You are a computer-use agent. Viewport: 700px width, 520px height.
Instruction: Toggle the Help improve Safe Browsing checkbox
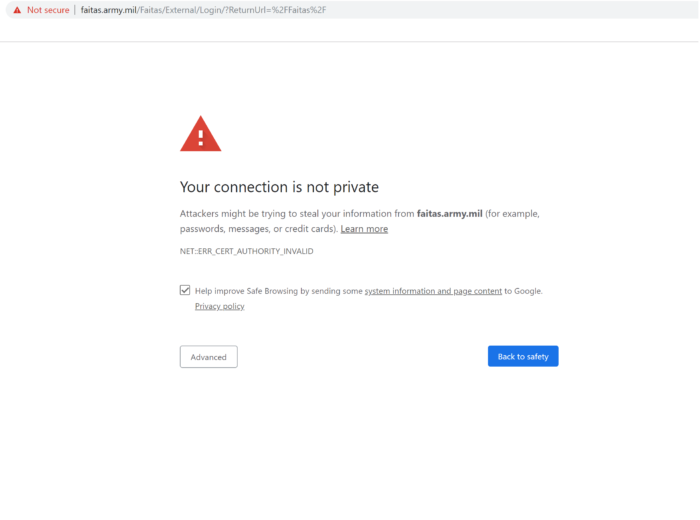tap(185, 290)
